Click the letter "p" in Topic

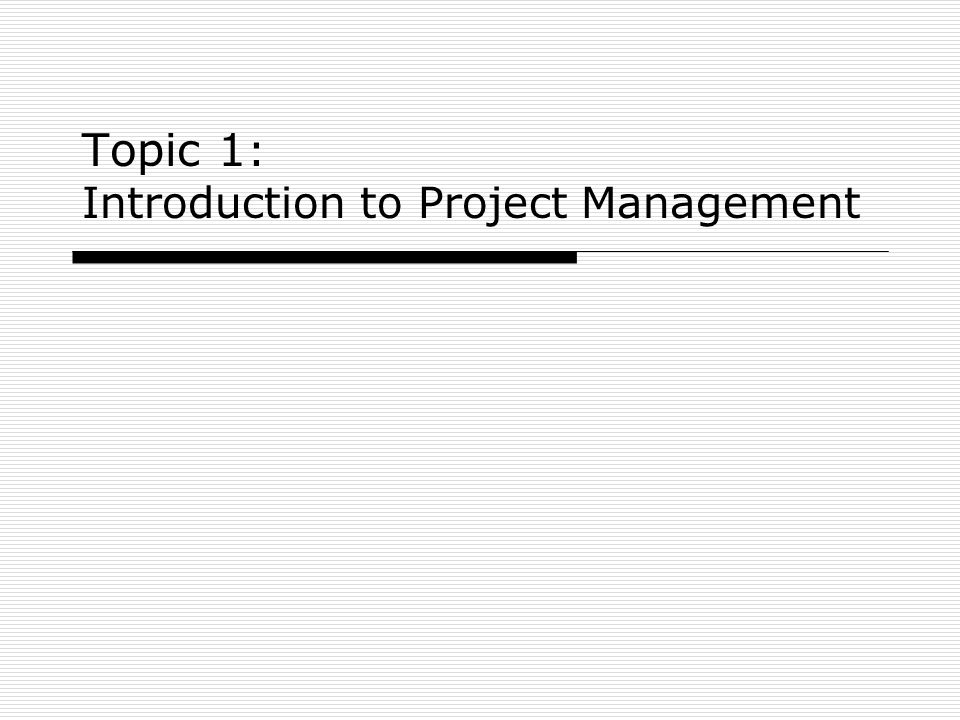pyautogui.click(x=153, y=157)
